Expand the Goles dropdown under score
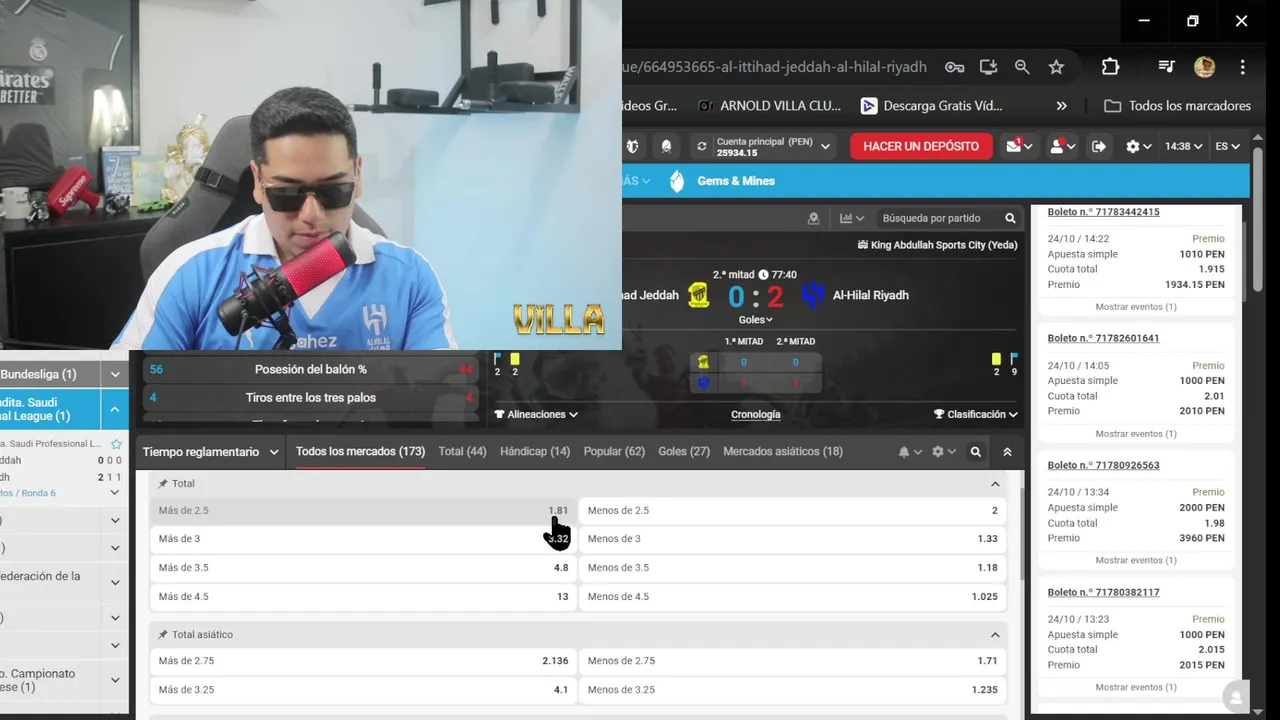The image size is (1280, 720). [755, 320]
